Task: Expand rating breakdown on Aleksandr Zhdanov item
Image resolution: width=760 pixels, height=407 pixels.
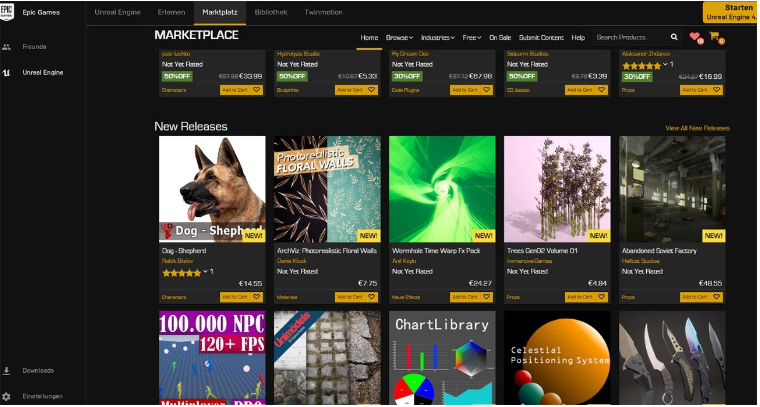Action: [665, 65]
